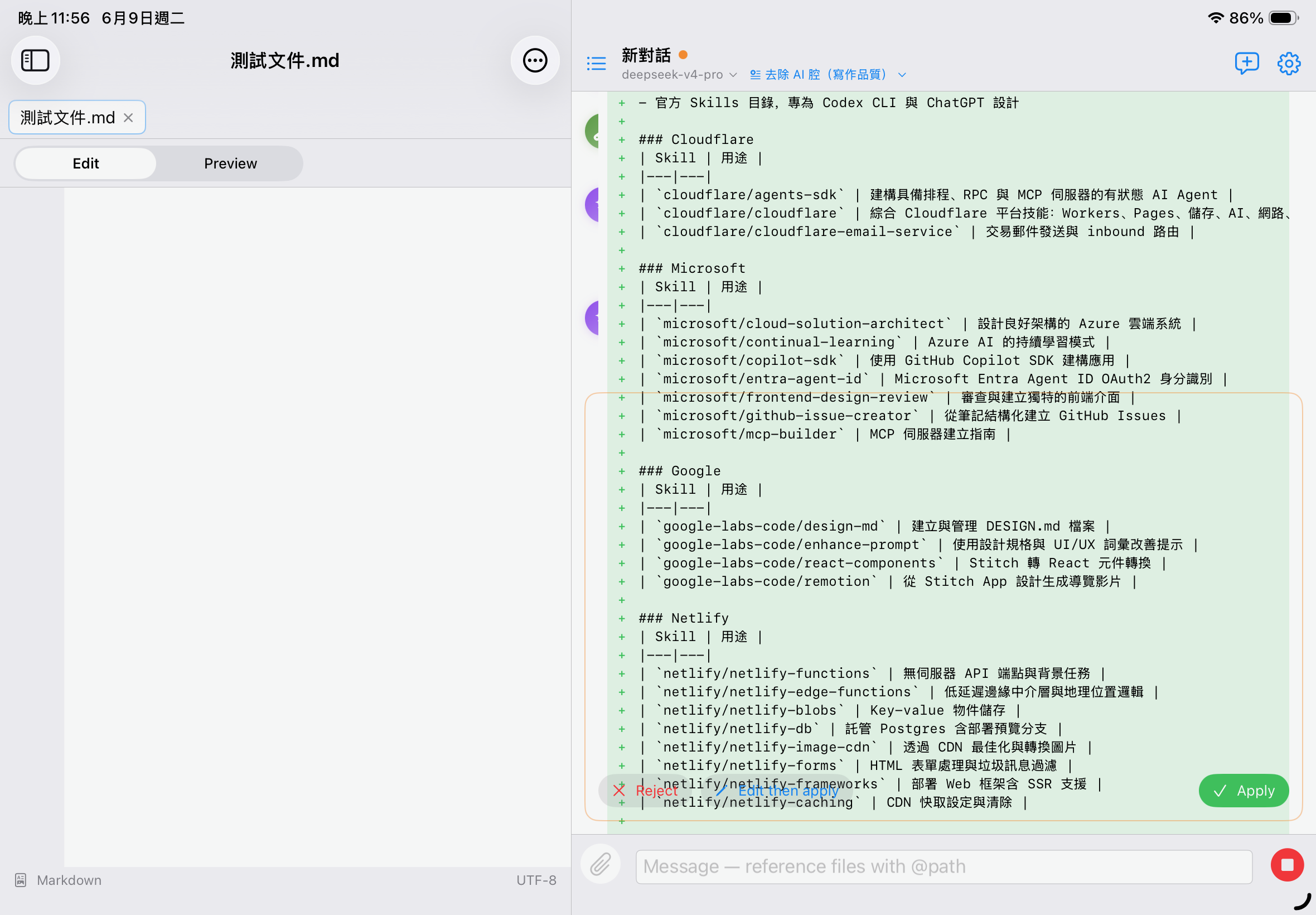Viewport: 1316px width, 915px height.
Task: Start a new chat with plus bubble icon
Action: tap(1247, 63)
